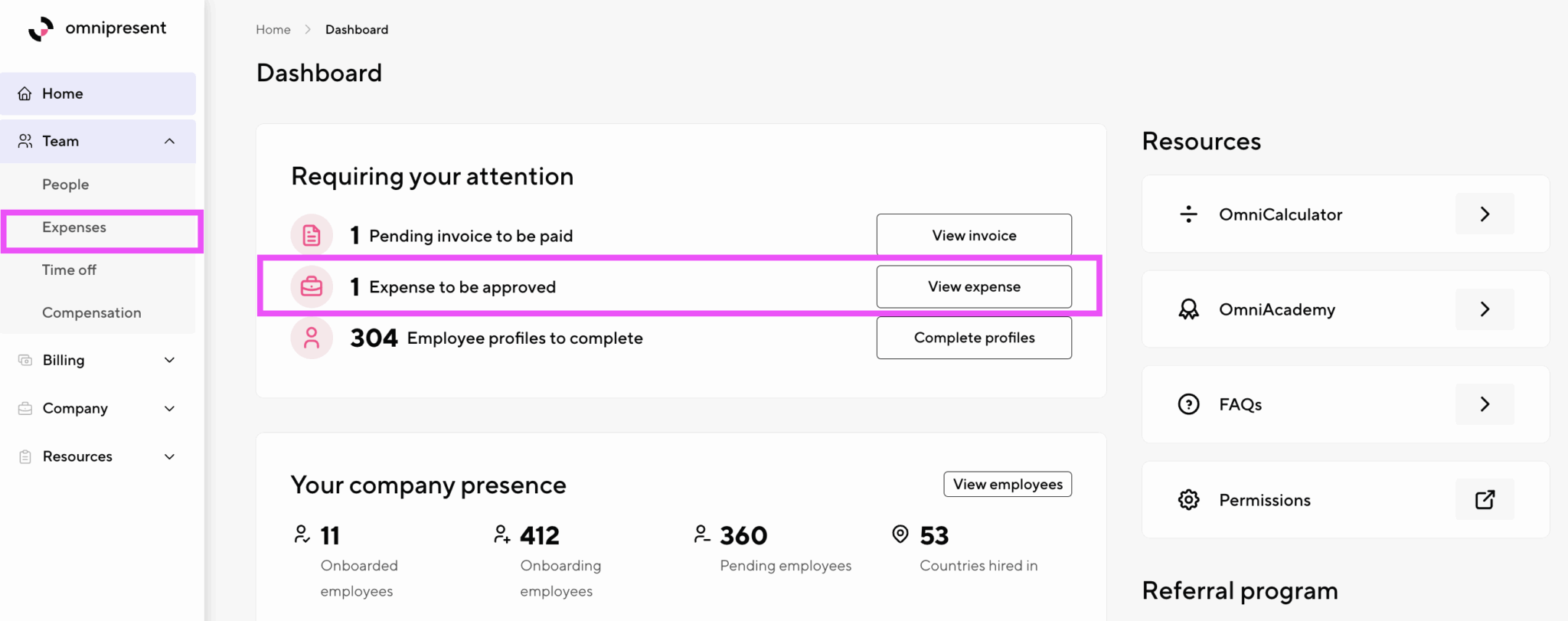Screen dimensions: 1568x621
Task: Select People under Team
Action: [65, 185]
